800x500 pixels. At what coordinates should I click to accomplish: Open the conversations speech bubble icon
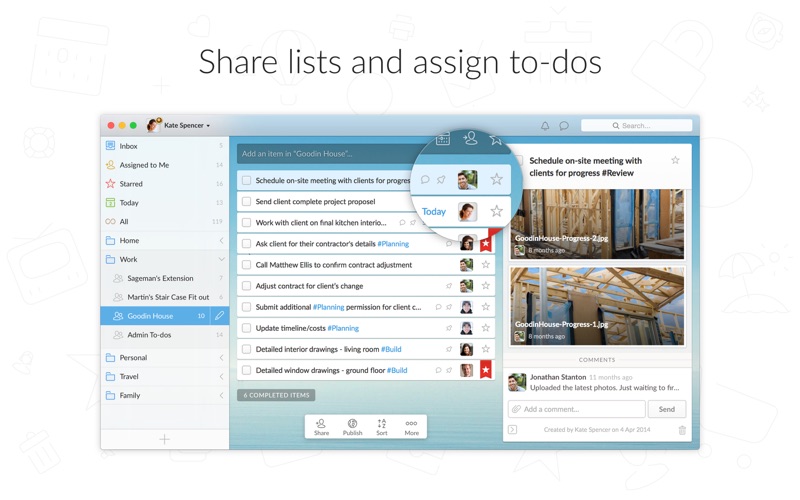[x=564, y=126]
